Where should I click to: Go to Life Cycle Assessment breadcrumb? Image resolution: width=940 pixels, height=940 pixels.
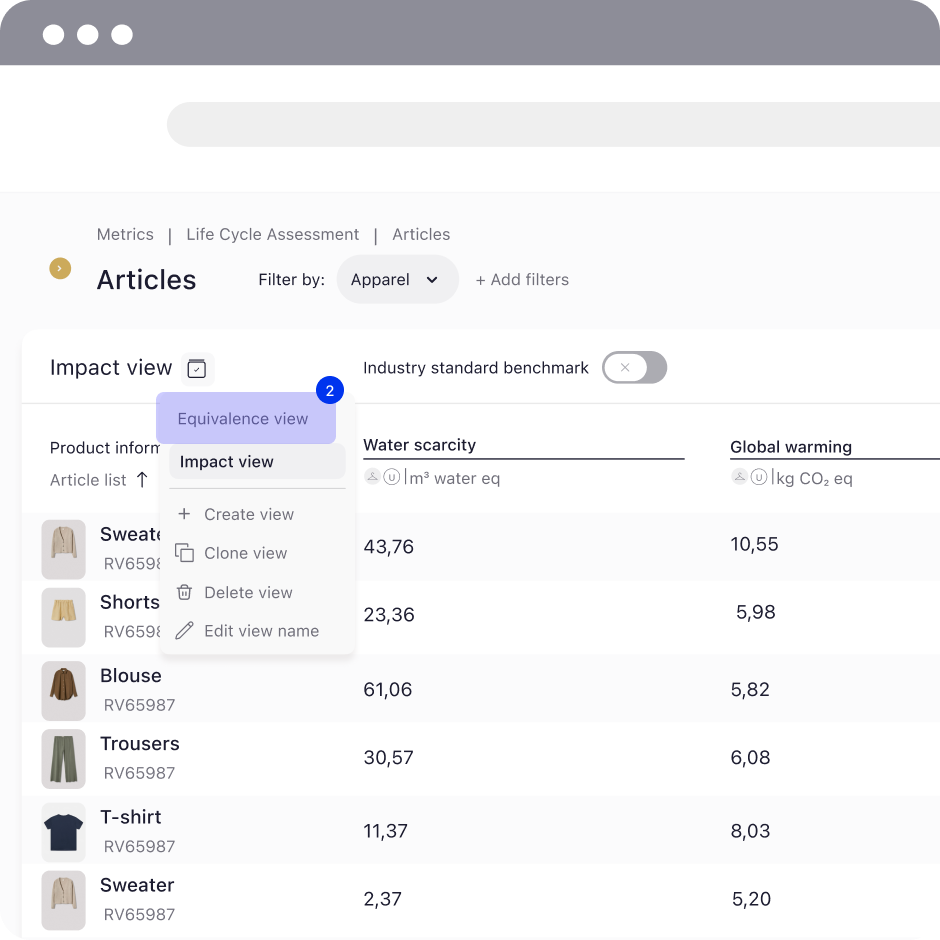(273, 234)
